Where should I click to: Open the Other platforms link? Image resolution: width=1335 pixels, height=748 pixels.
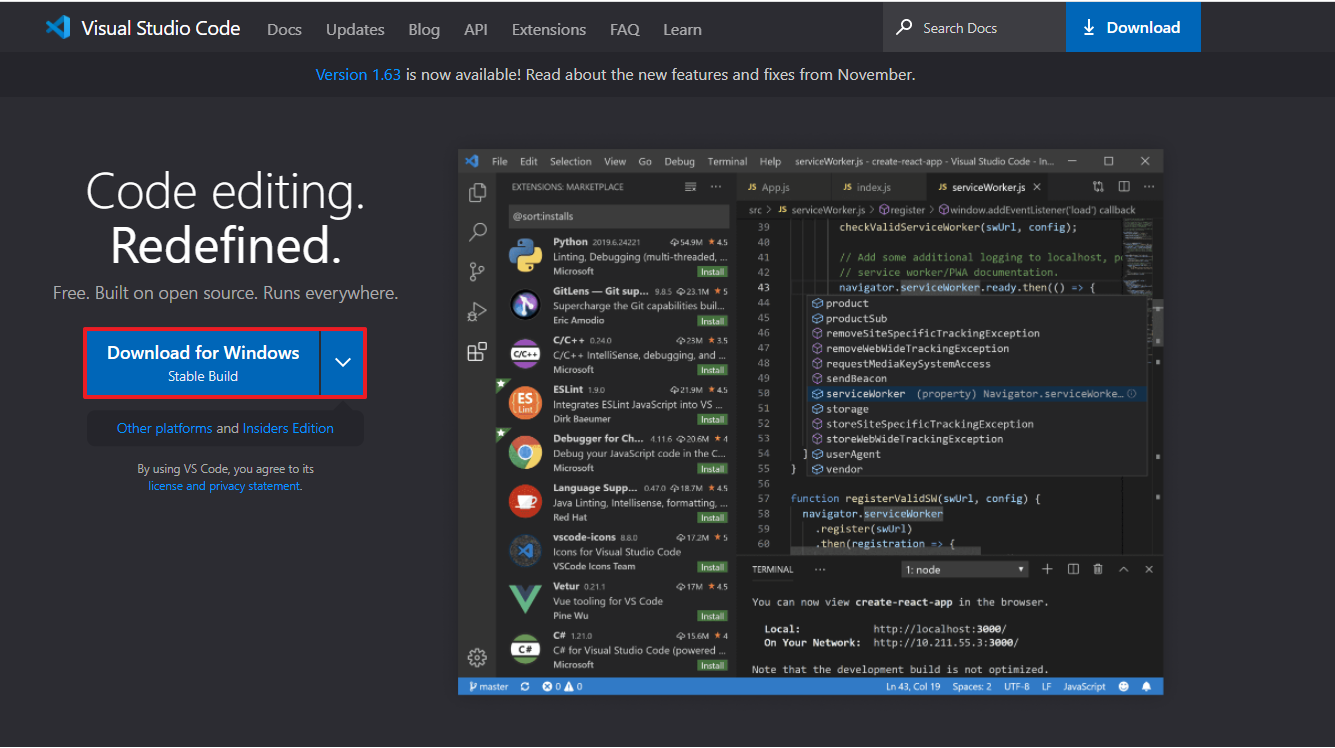pos(164,428)
